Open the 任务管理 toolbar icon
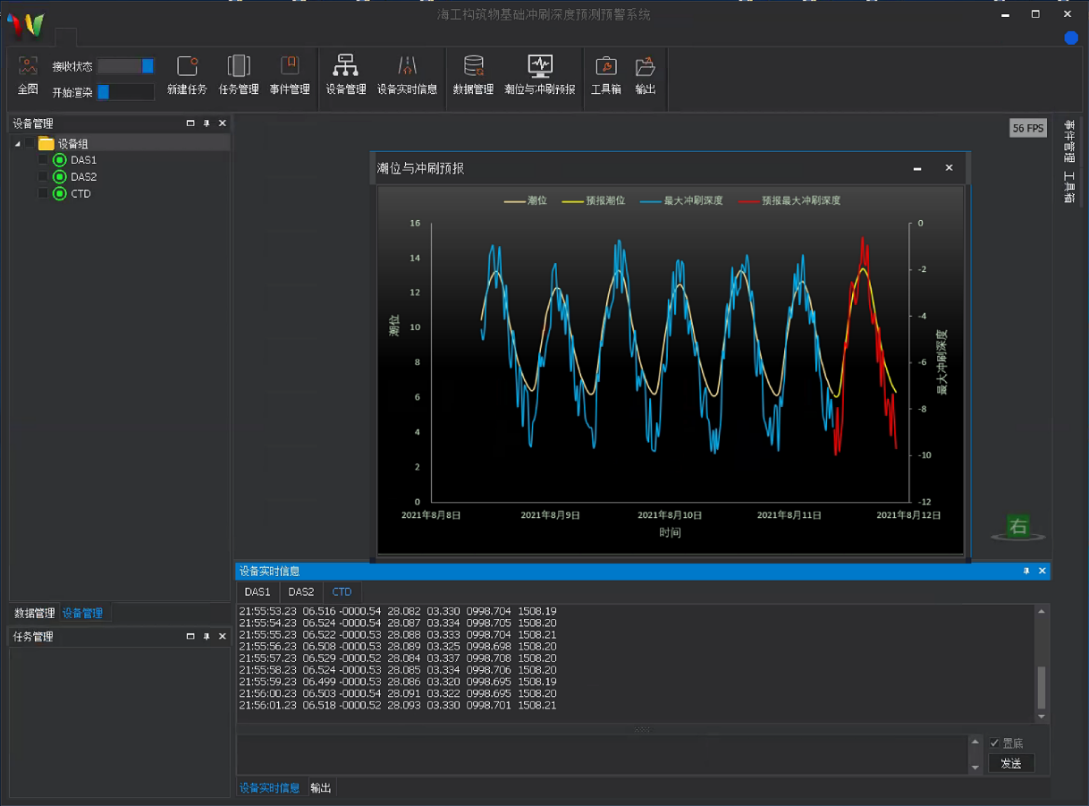Viewport: 1089px width, 806px height. click(238, 67)
